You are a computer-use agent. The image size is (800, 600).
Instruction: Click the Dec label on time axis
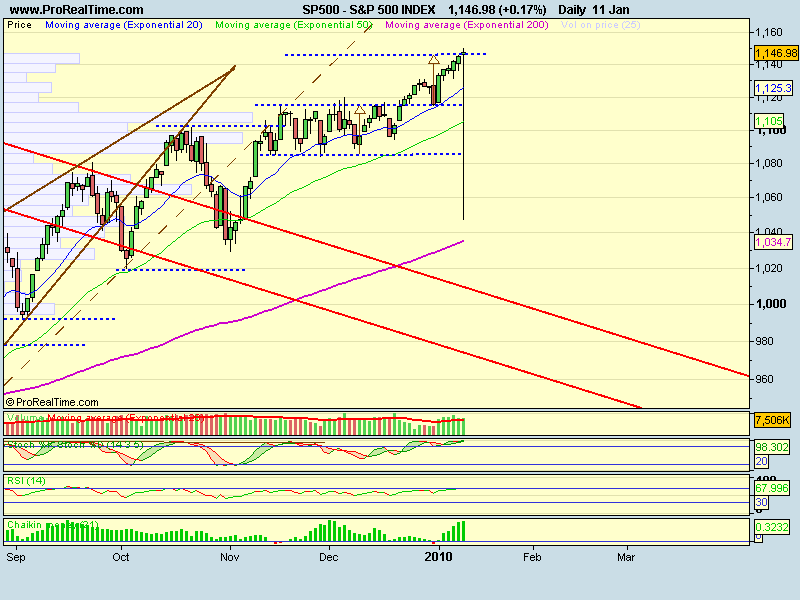[x=329, y=557]
